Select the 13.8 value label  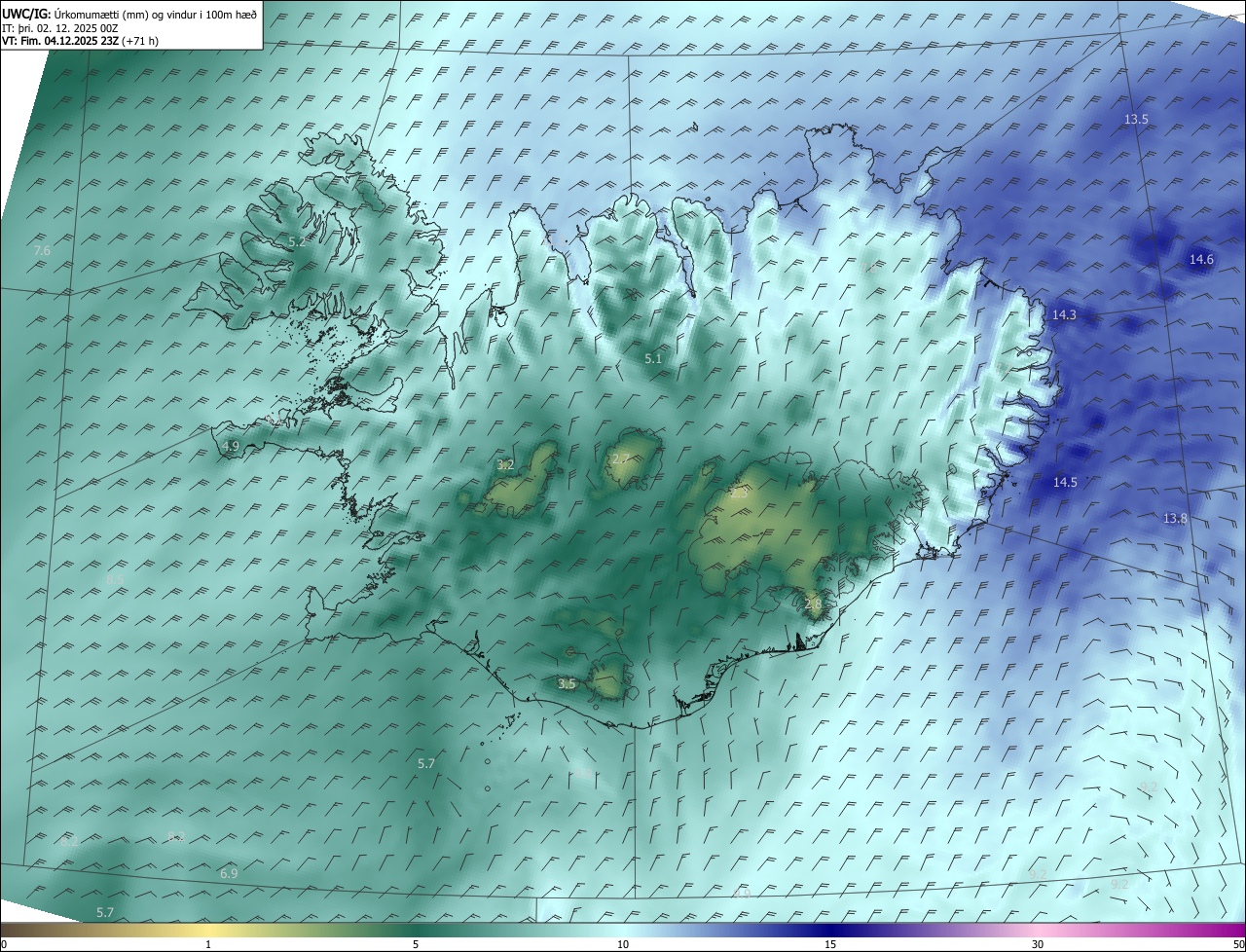click(x=1175, y=519)
